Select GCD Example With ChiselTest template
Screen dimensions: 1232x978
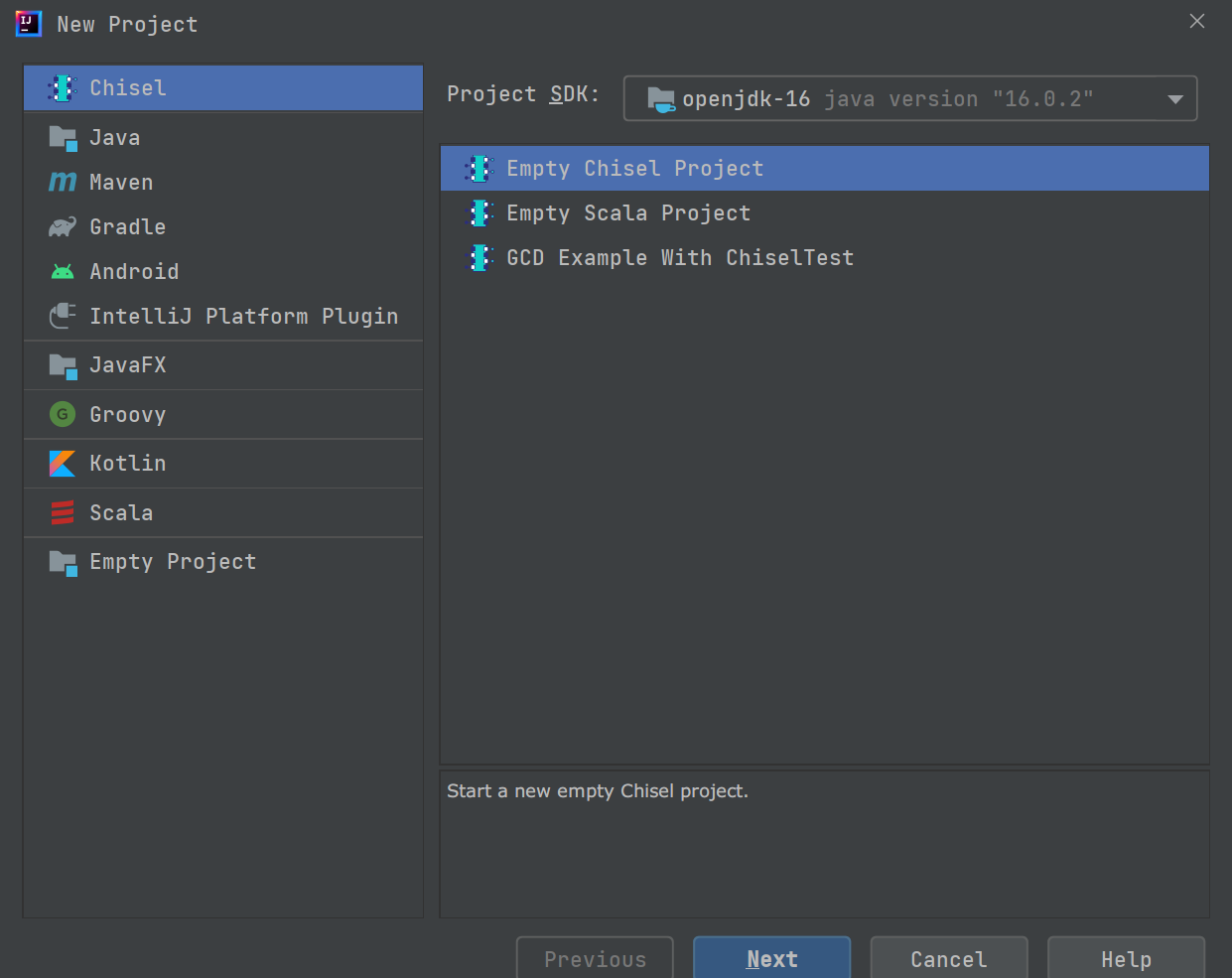(x=825, y=258)
